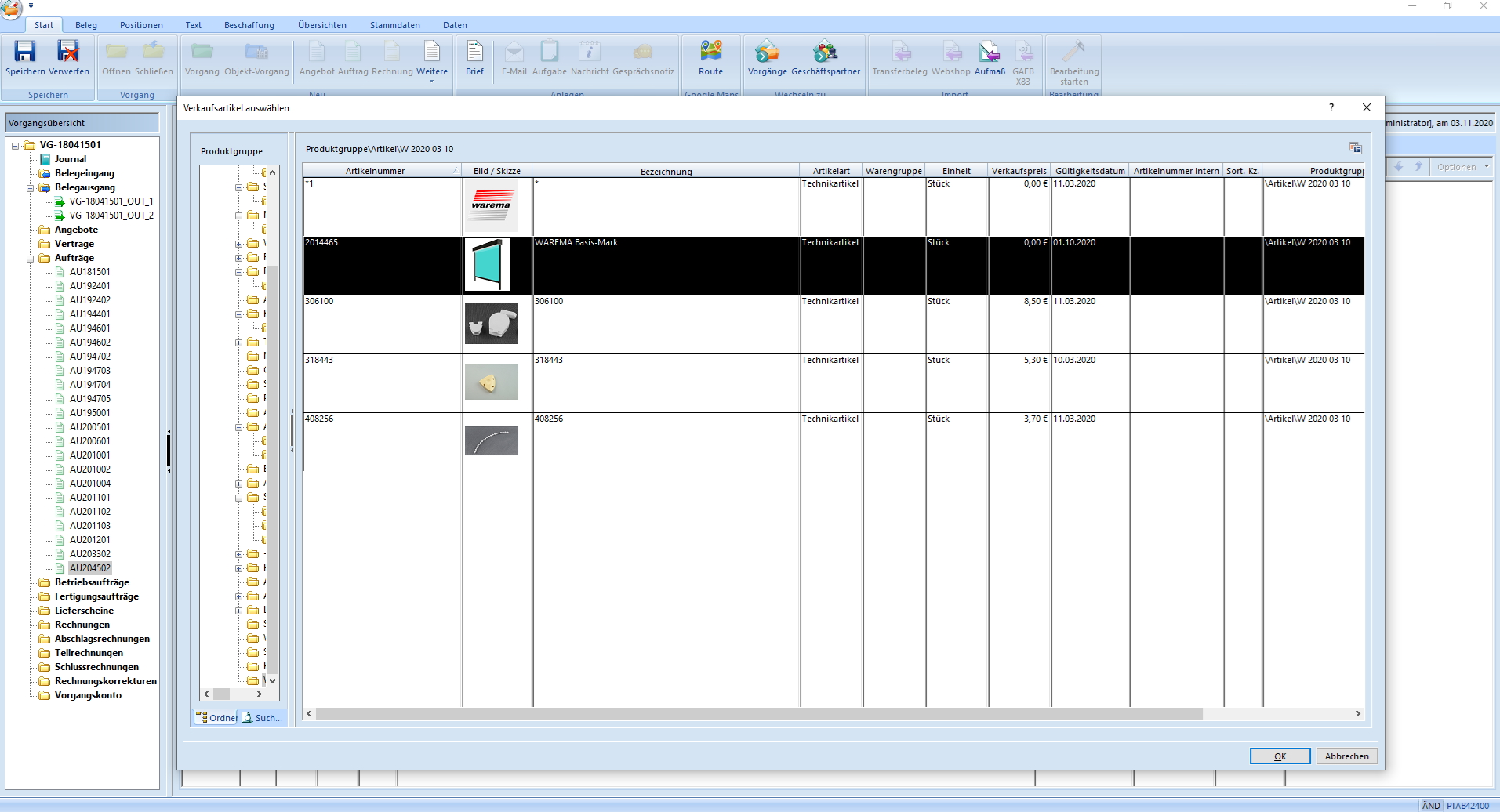Open the Weitere dropdown in ribbon
Screen dimensions: 1500x812
pos(432,61)
